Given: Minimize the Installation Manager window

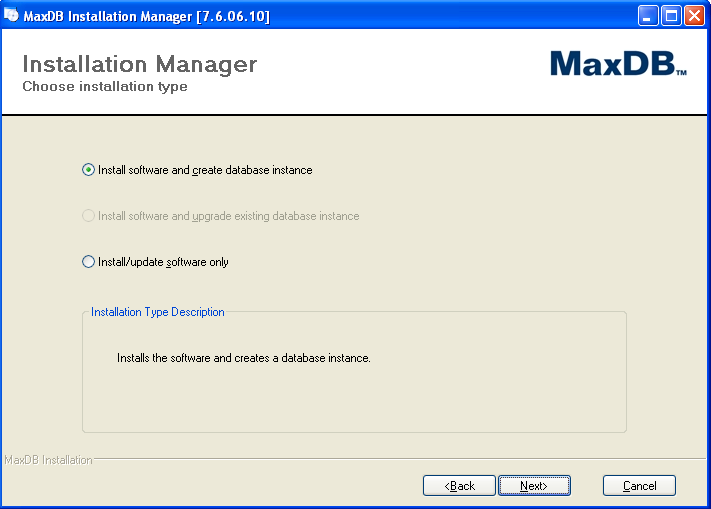Looking at the screenshot, I should (x=648, y=16).
